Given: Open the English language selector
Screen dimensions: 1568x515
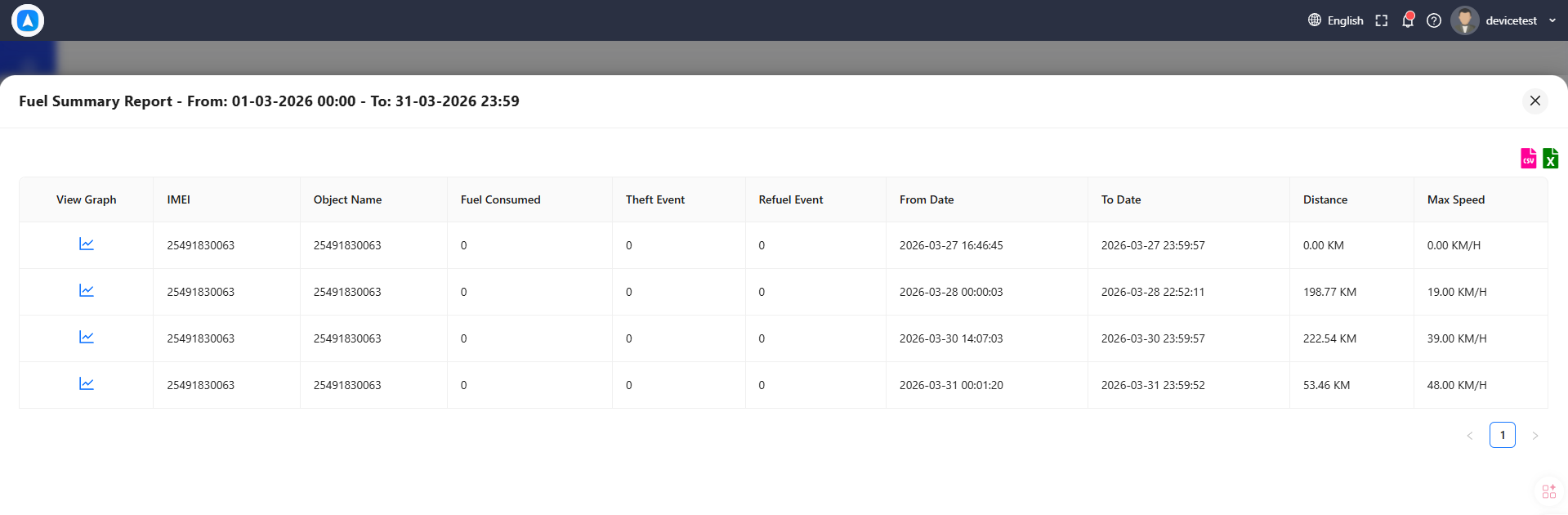Looking at the screenshot, I should pos(1336,20).
